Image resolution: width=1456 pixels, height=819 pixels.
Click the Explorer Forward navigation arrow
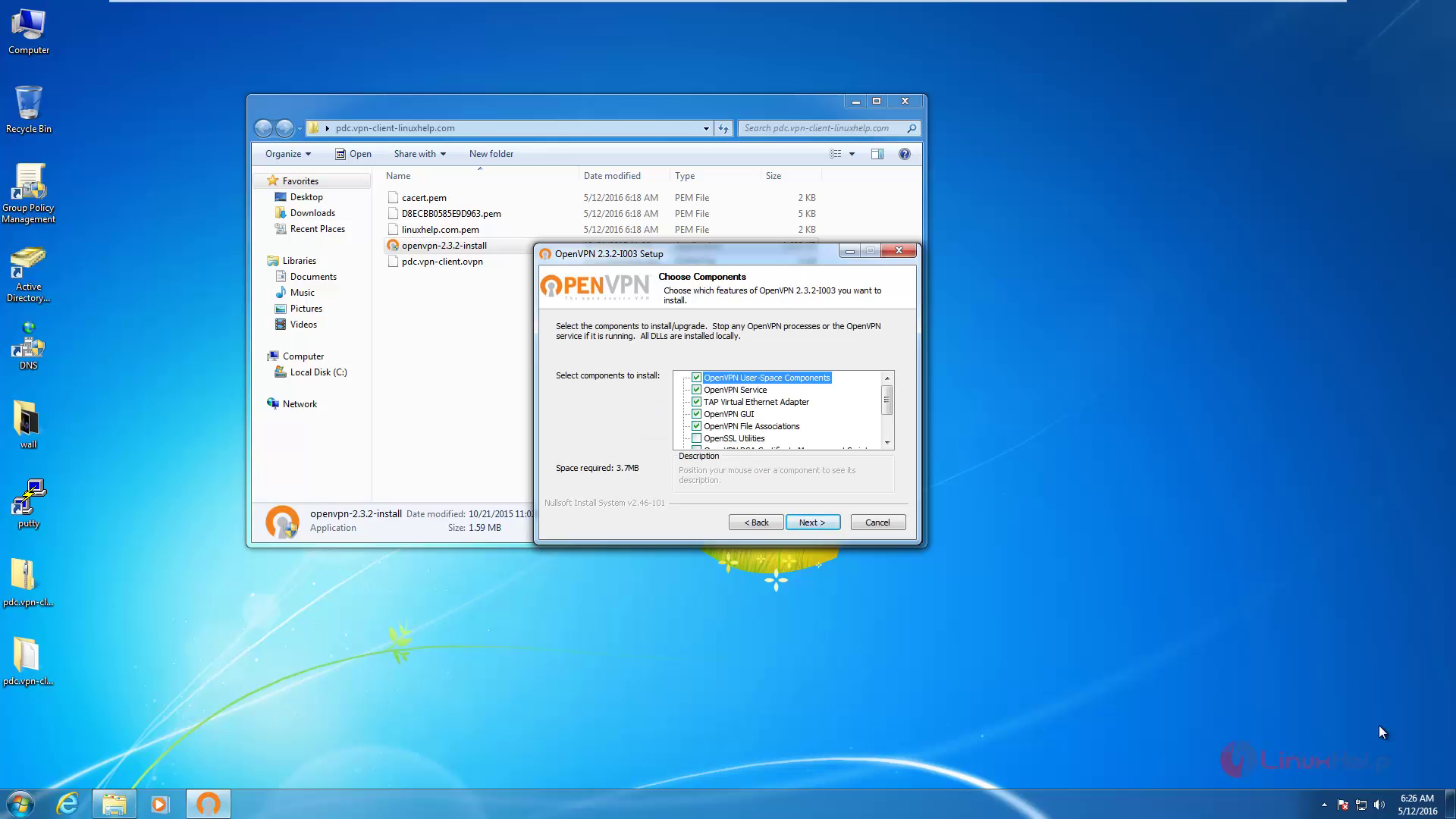point(284,128)
